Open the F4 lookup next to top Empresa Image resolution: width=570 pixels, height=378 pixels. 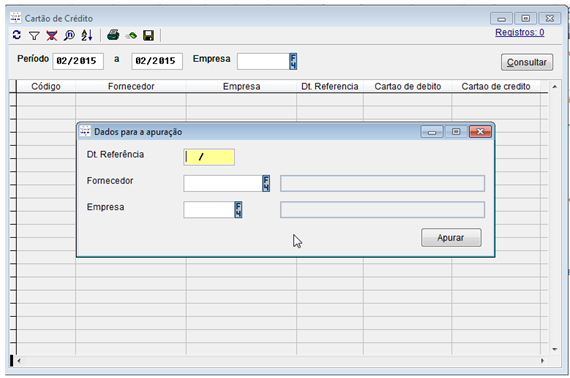293,61
